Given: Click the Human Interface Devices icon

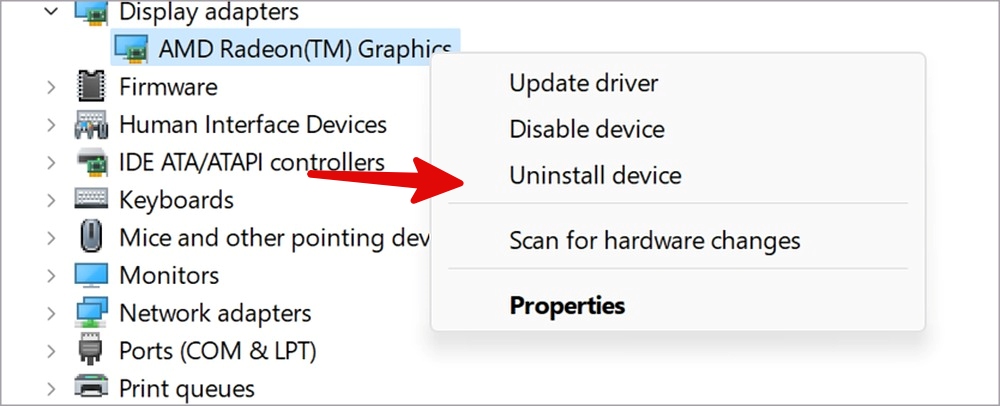Looking at the screenshot, I should point(91,124).
